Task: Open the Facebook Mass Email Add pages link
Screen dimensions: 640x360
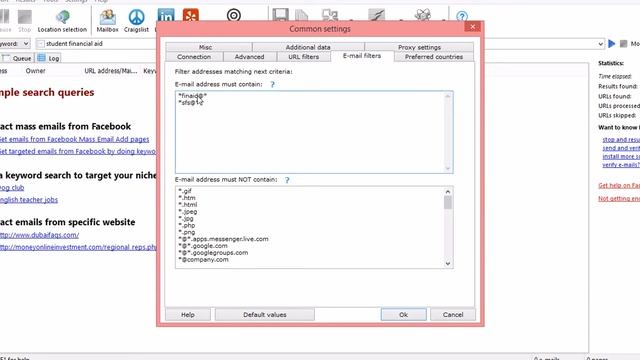Action: click(74, 139)
